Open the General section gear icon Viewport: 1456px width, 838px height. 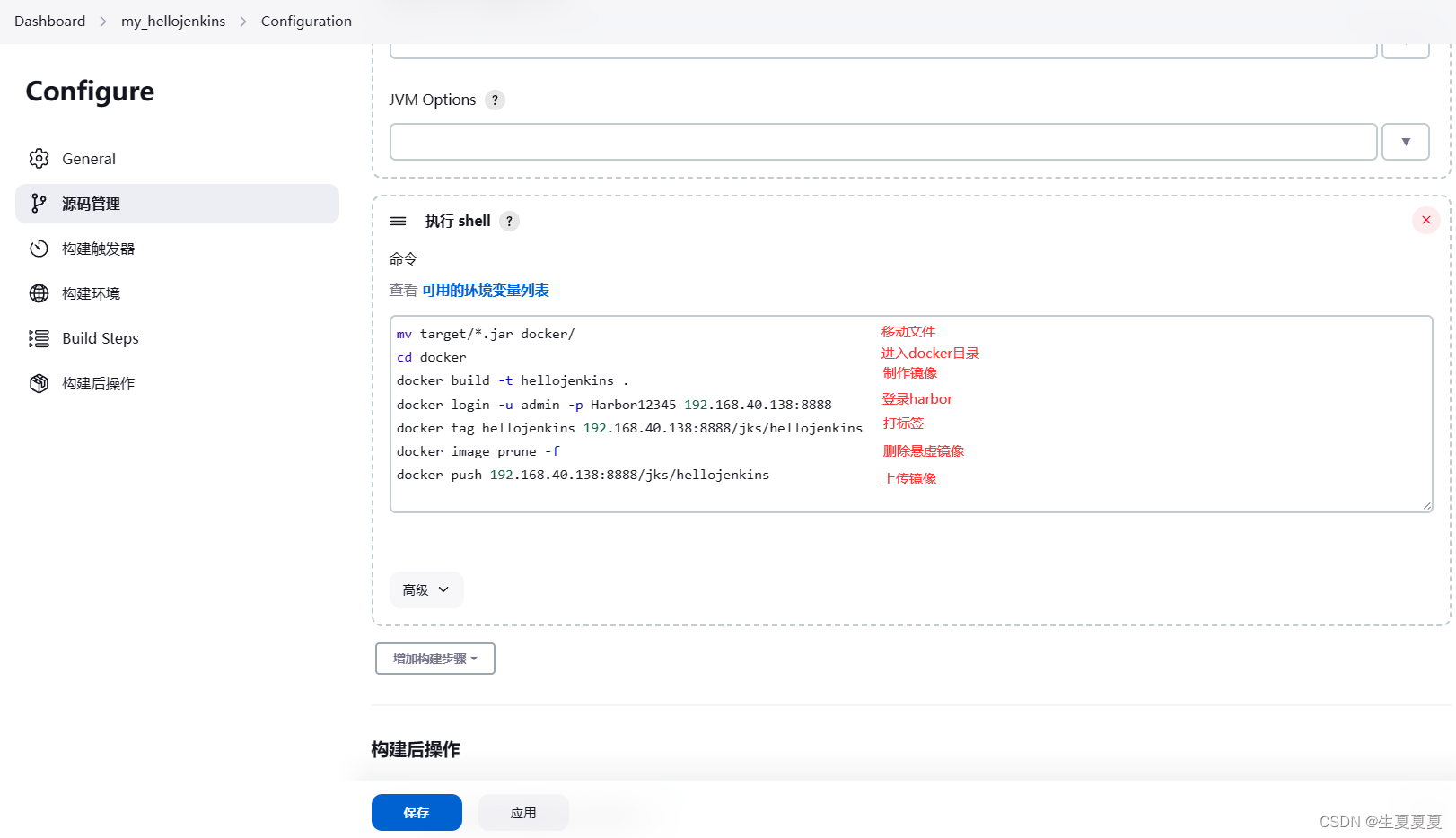(x=39, y=159)
